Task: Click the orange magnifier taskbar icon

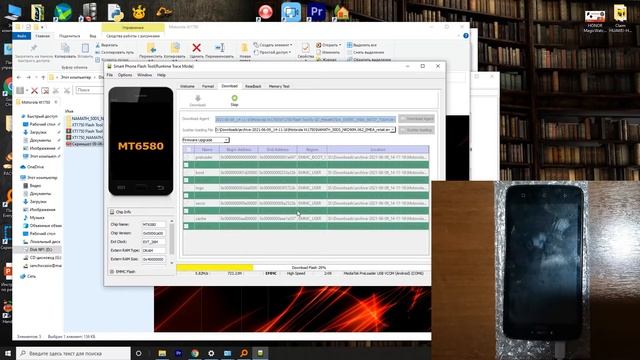Action: 244,353
